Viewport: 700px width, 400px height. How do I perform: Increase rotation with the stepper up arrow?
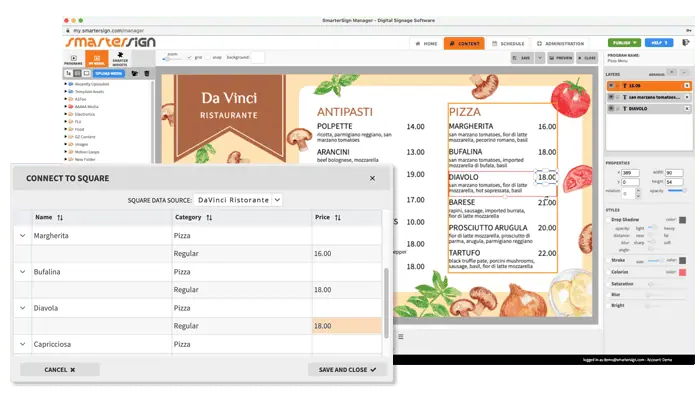(x=638, y=191)
